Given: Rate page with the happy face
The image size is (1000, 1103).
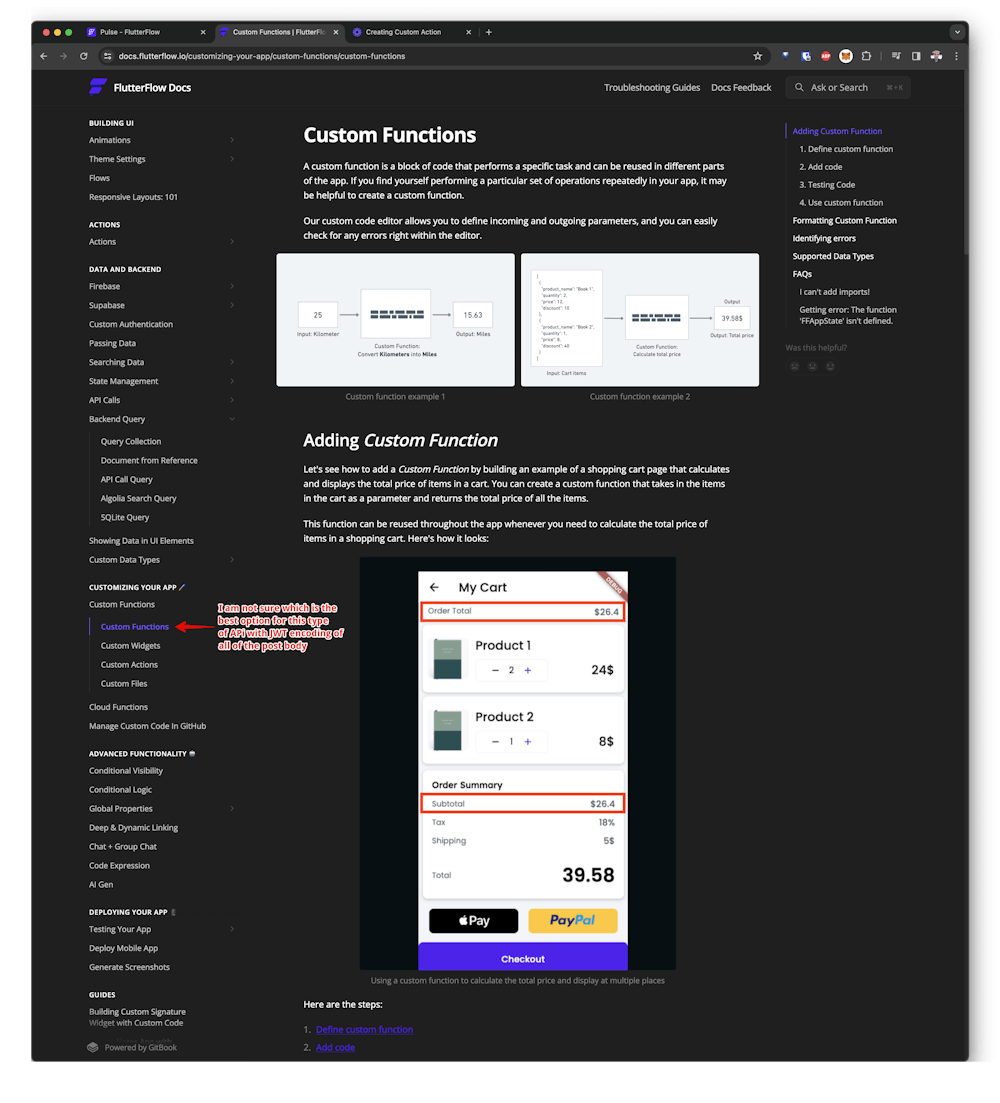Looking at the screenshot, I should point(830,366).
